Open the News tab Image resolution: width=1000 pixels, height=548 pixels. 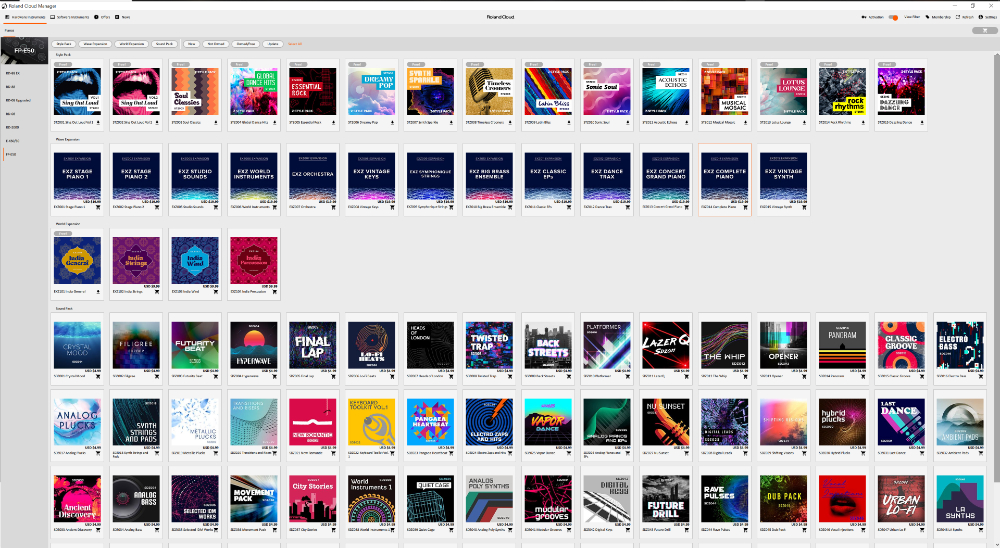(x=124, y=17)
